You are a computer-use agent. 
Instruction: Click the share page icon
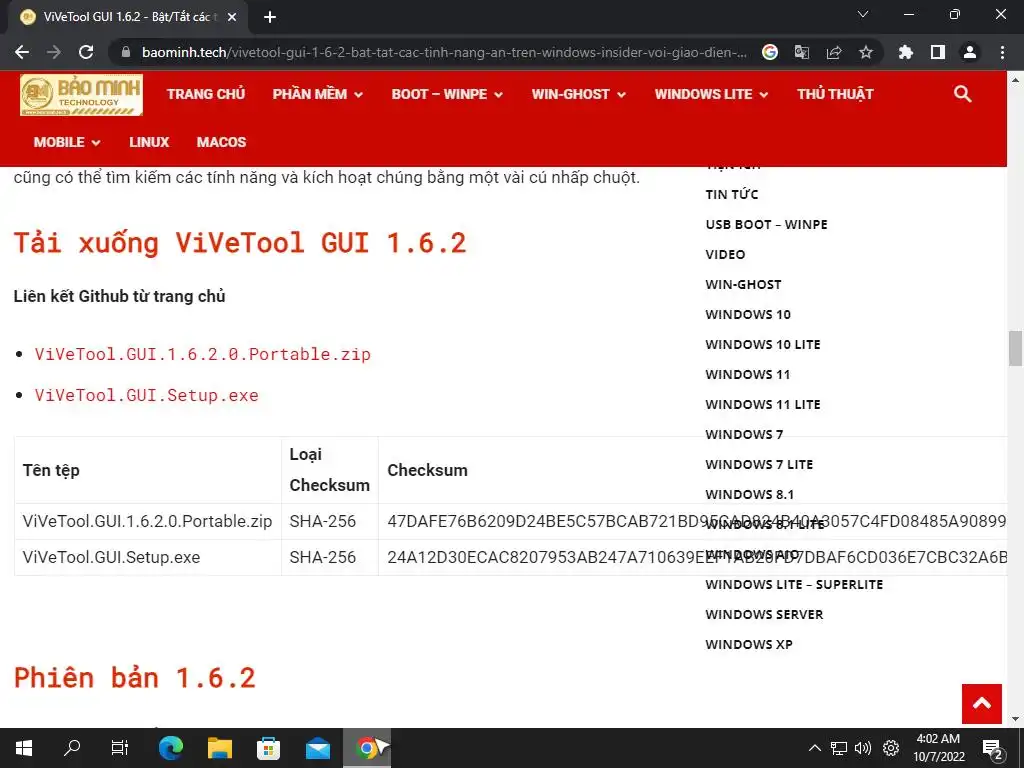click(834, 52)
